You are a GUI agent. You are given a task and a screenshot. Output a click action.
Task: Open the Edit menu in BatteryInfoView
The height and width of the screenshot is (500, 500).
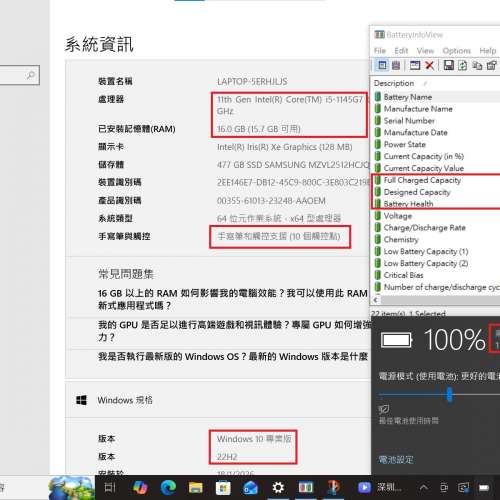click(x=401, y=51)
